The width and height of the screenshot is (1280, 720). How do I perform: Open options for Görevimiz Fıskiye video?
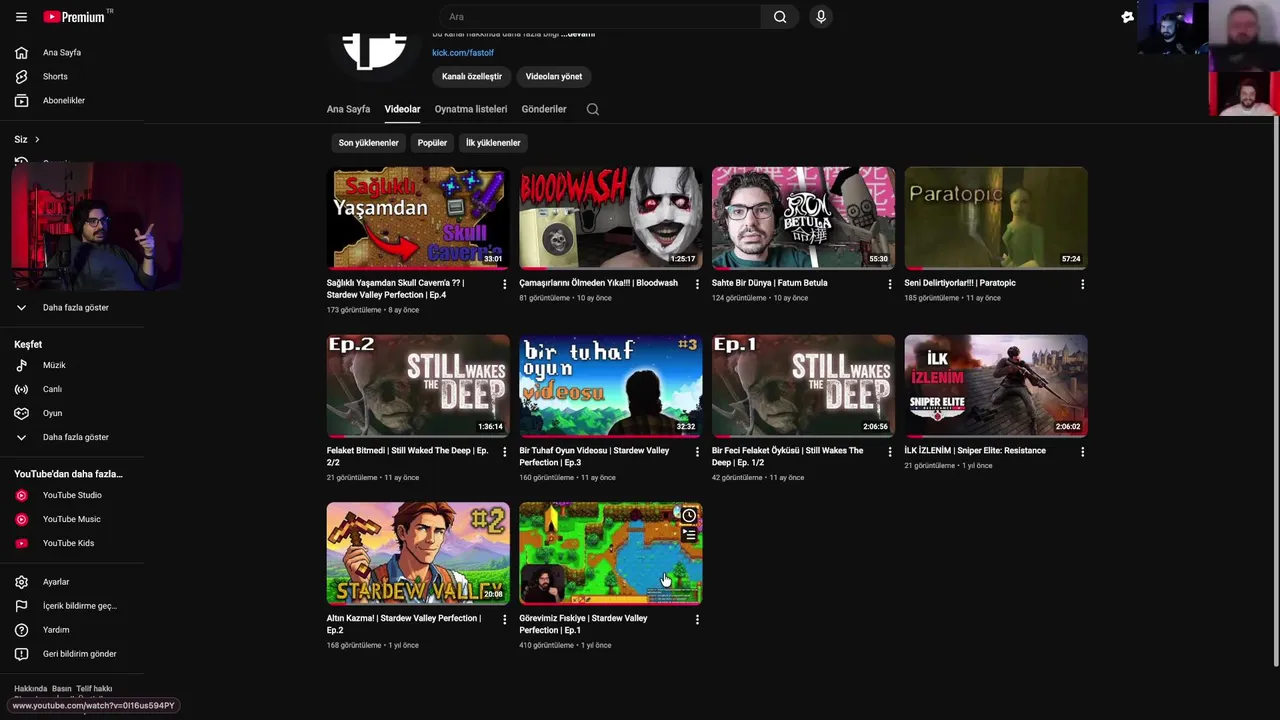click(x=697, y=620)
